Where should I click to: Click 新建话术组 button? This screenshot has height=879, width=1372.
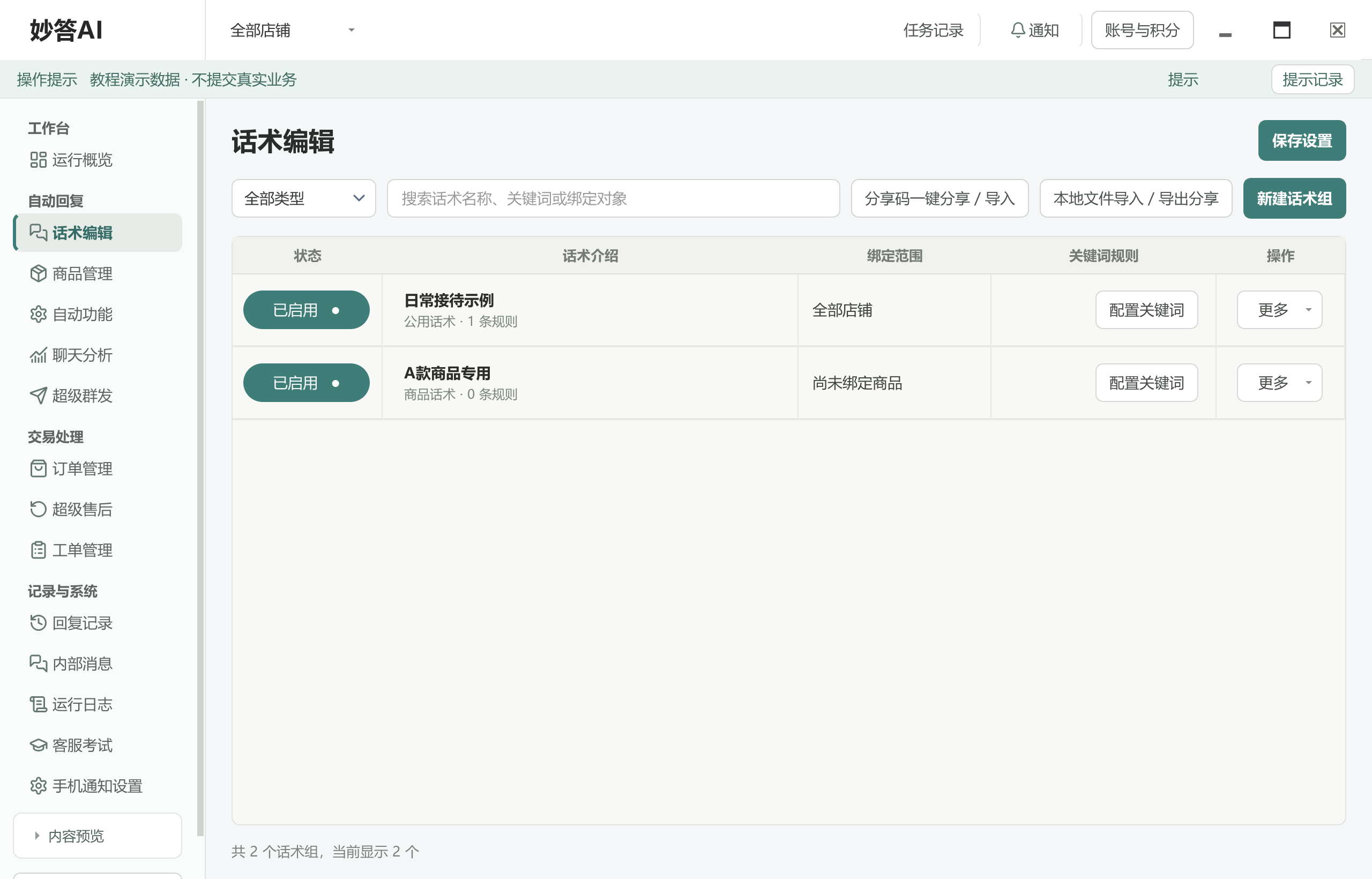[x=1294, y=199]
